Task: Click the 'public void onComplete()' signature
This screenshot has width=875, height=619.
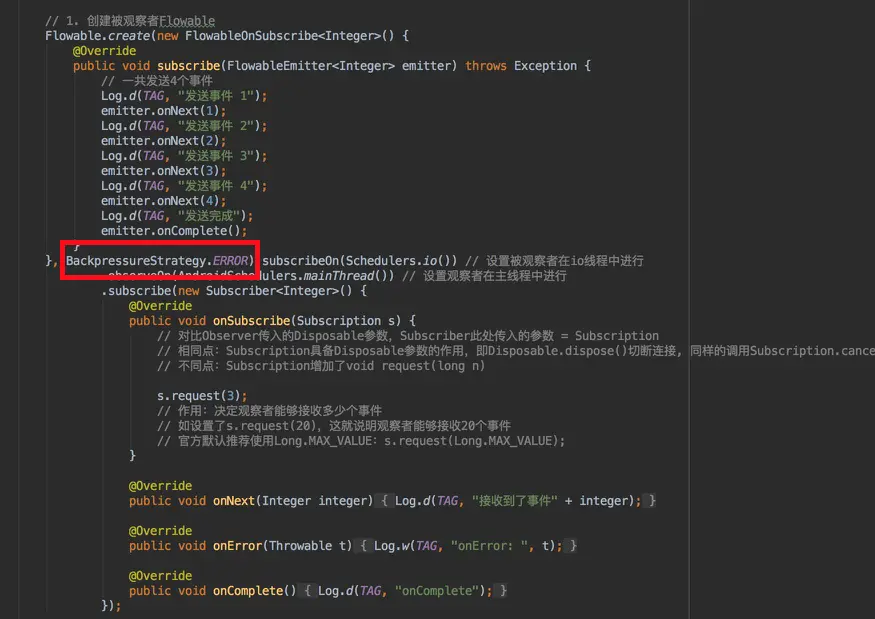Action: click(213, 591)
